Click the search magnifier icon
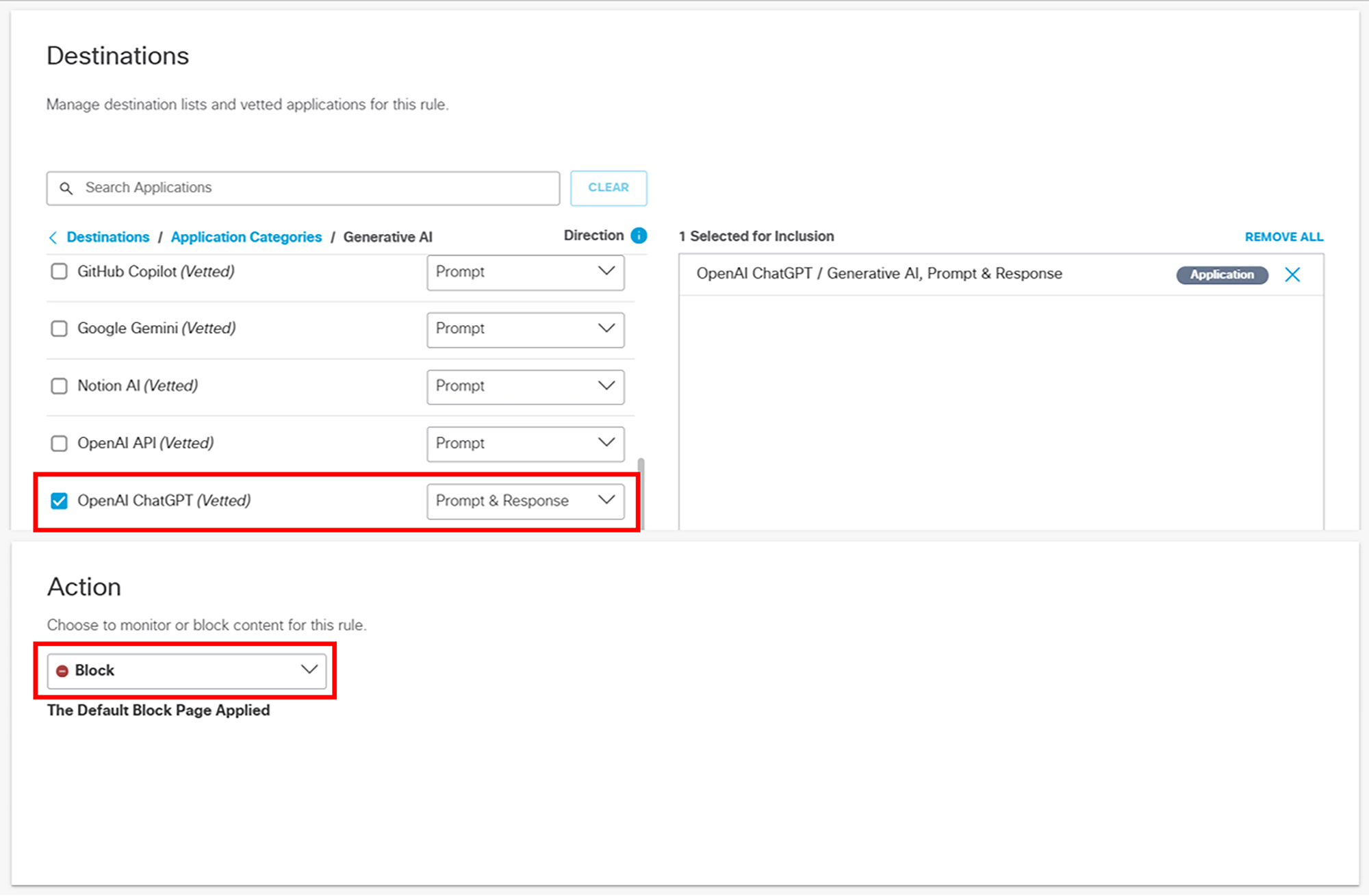The height and width of the screenshot is (896, 1369). (66, 188)
